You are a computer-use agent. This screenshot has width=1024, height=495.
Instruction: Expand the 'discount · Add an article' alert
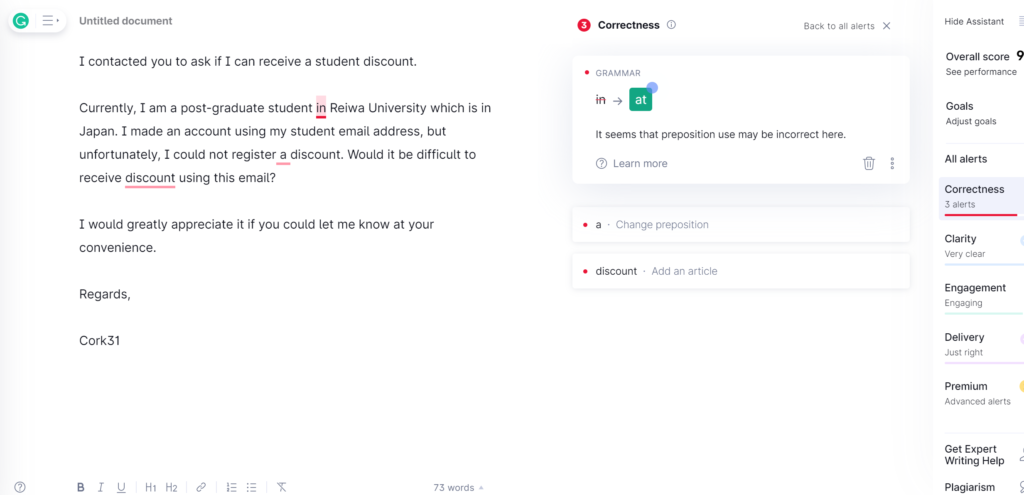[x=741, y=271]
